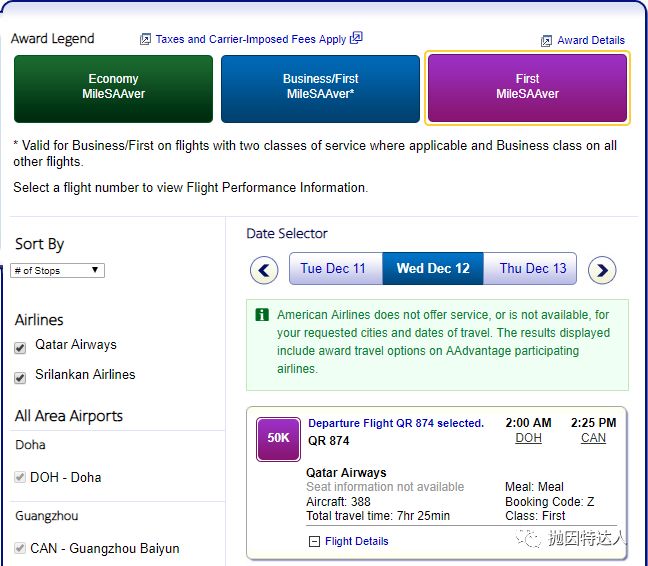This screenshot has width=648, height=566.
Task: Click the previous date arrow icon
Action: 264,270
